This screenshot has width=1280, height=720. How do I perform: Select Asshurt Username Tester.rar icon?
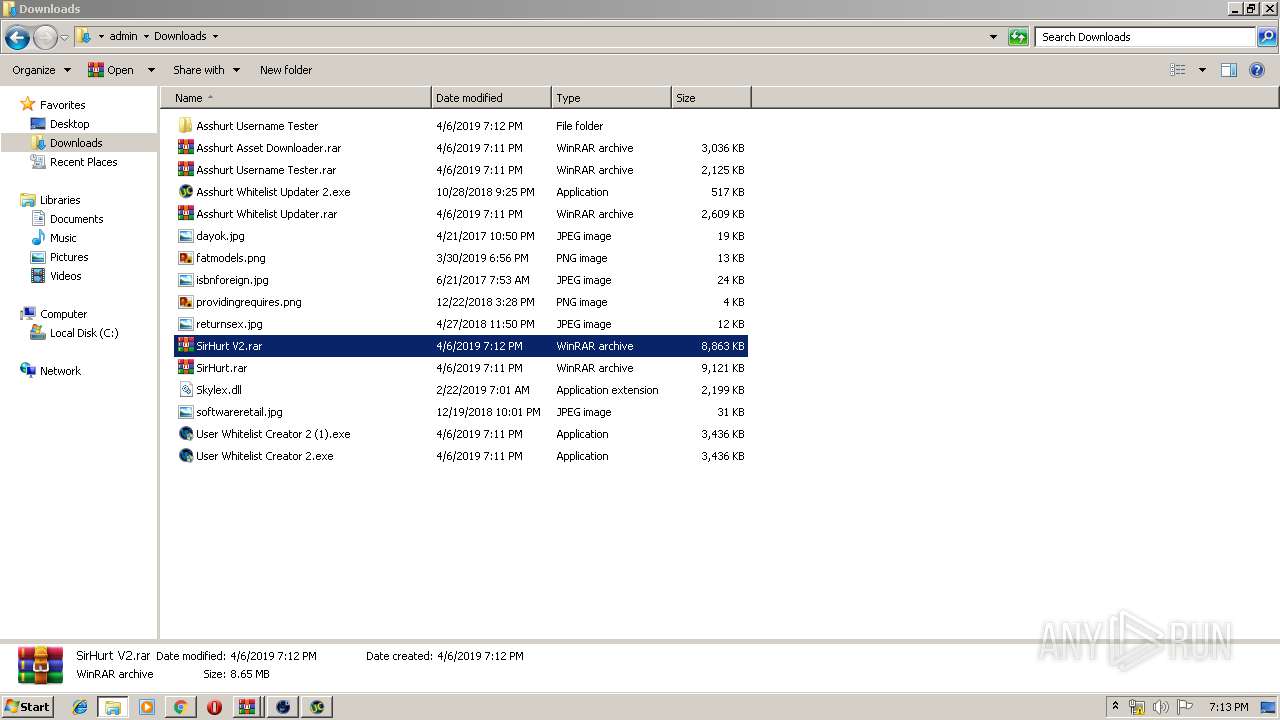point(185,170)
